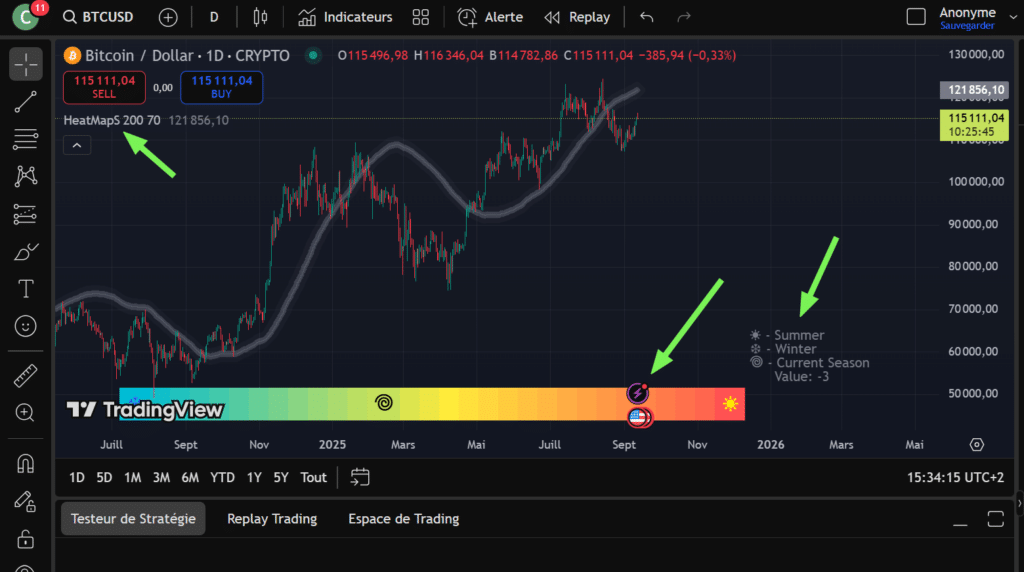Open the horizontal lines tool group
The image size is (1024, 572).
25,139
